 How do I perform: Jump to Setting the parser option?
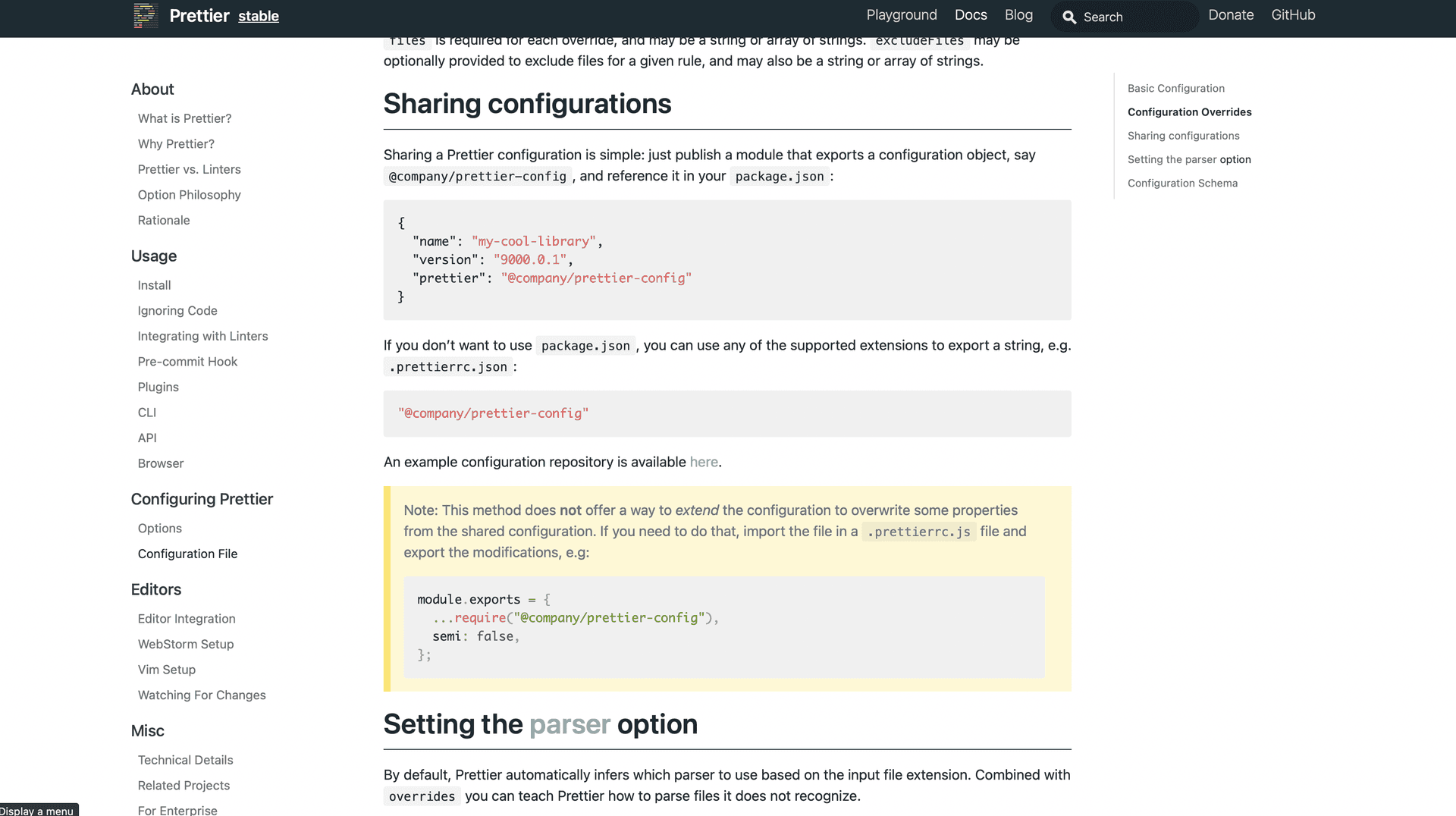(1189, 159)
